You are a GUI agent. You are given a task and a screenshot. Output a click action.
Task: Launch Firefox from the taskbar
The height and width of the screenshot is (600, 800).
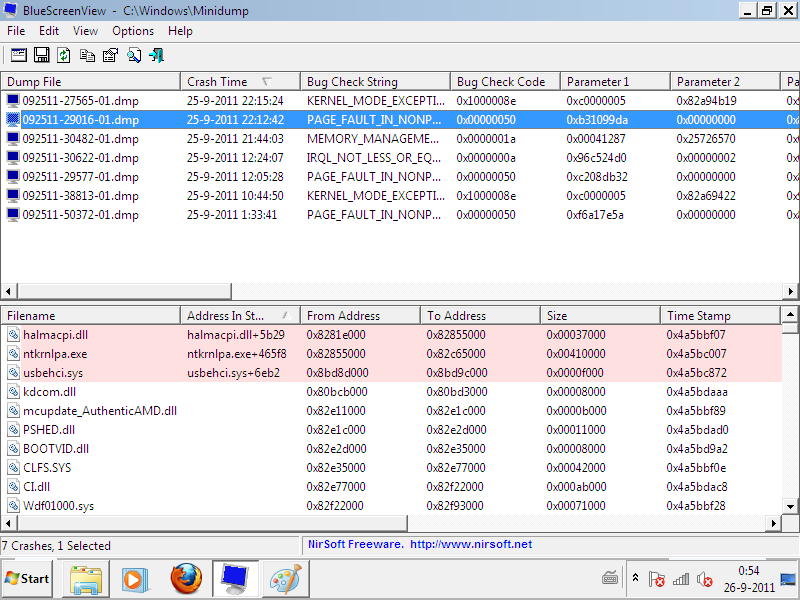(x=186, y=579)
